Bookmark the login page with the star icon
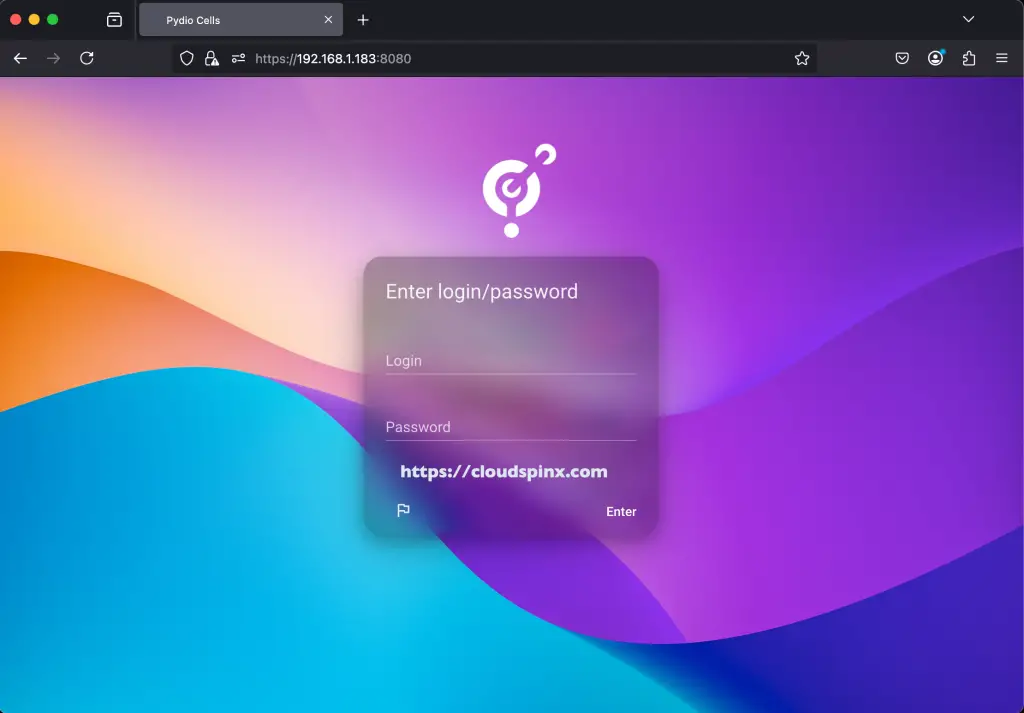The image size is (1024, 713). click(801, 58)
